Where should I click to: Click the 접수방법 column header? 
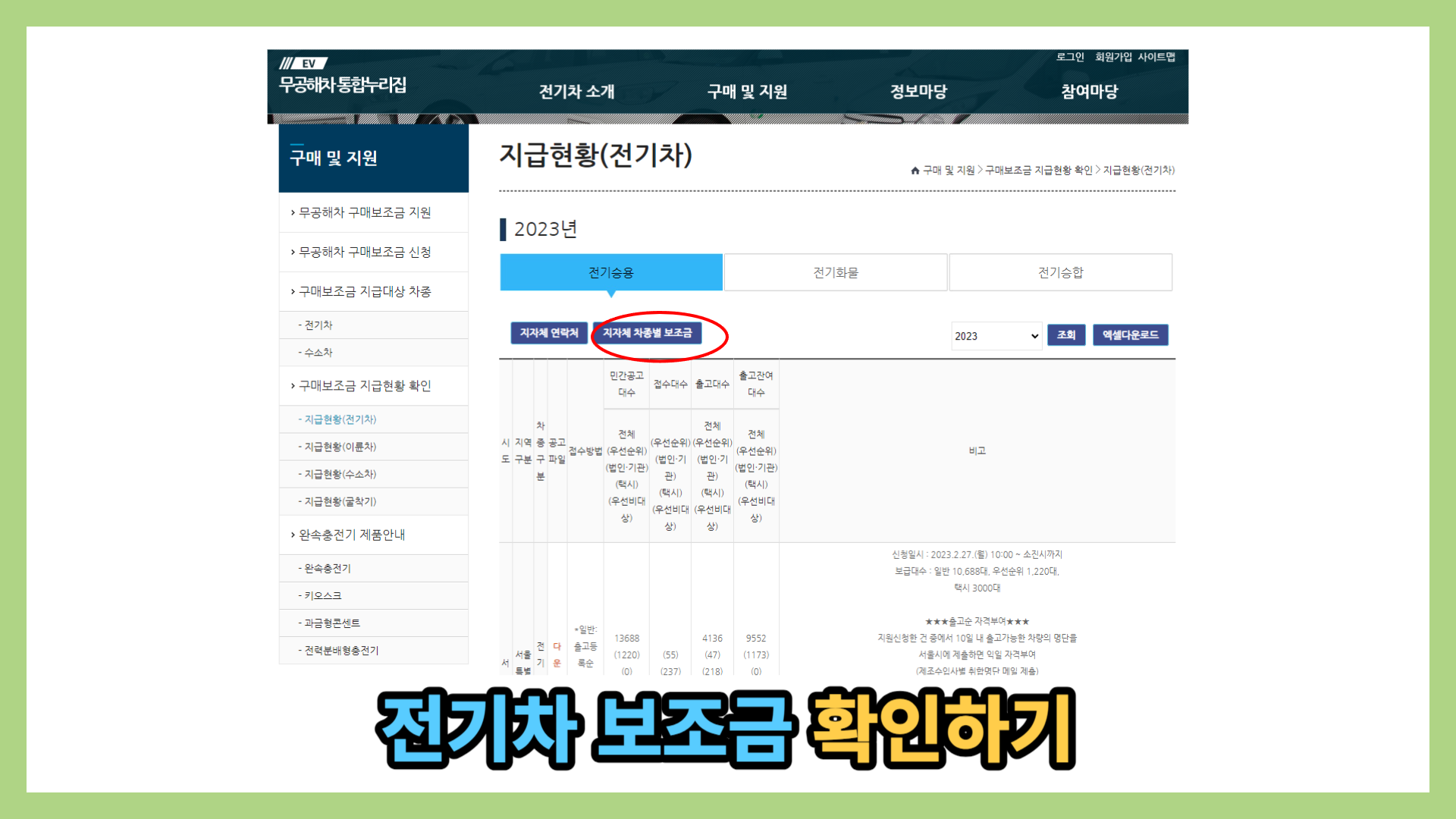pyautogui.click(x=585, y=451)
